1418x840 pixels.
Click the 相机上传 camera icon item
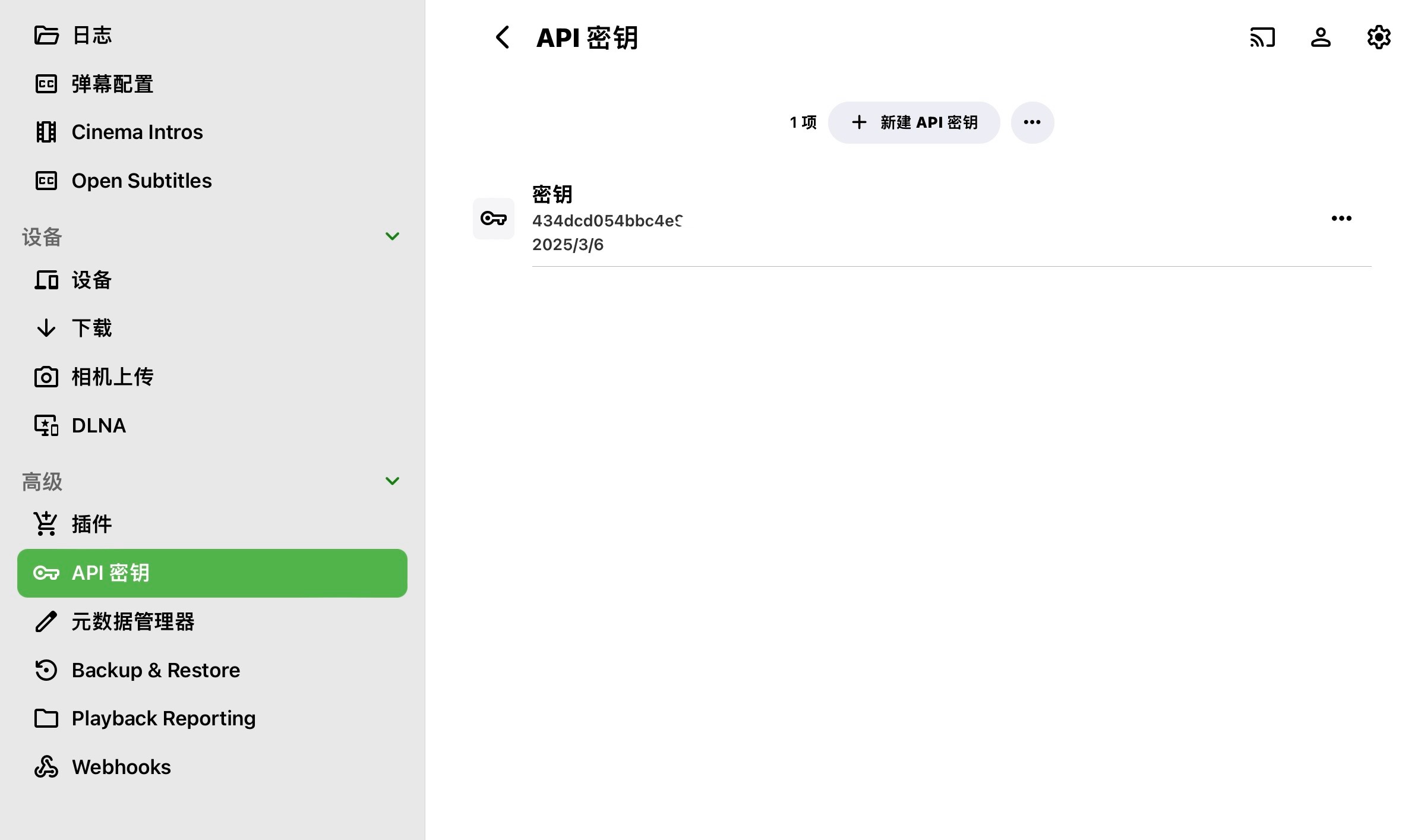coord(112,377)
